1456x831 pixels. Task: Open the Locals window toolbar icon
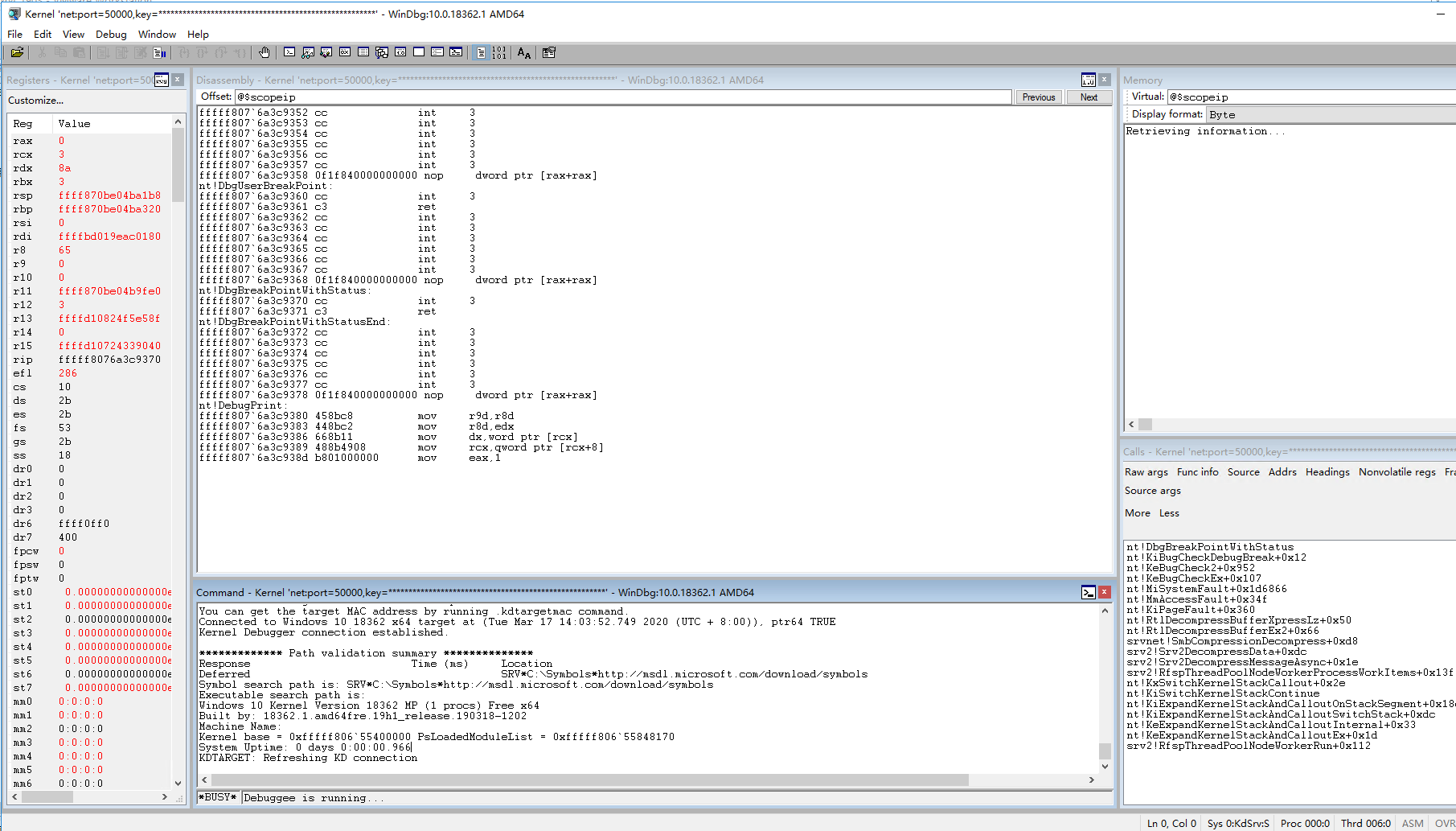[326, 52]
